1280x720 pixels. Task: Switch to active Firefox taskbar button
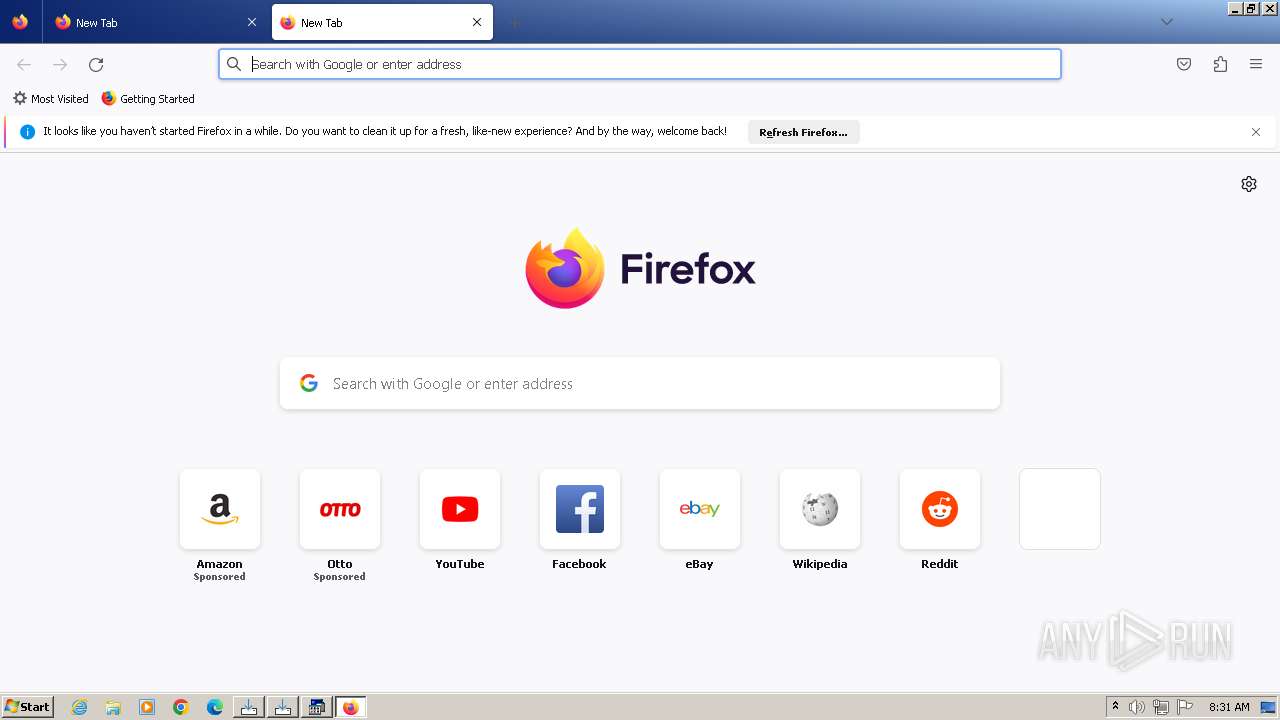[350, 707]
